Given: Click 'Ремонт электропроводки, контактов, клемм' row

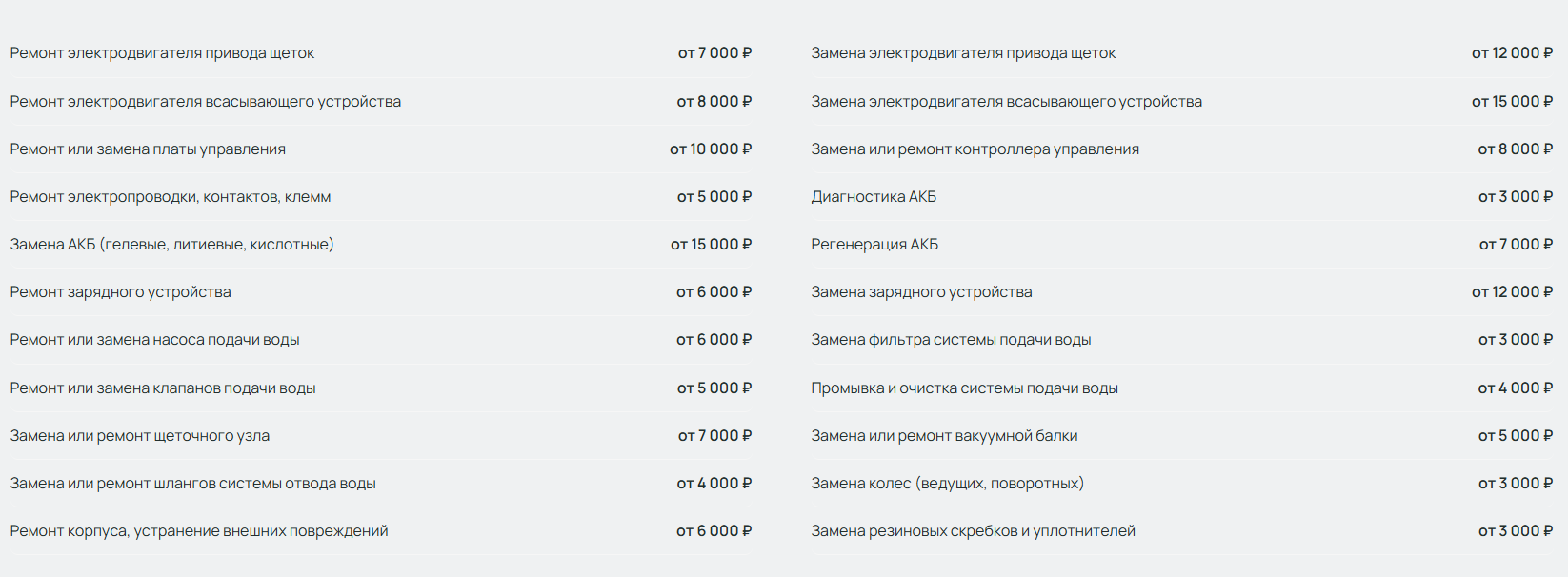Looking at the screenshot, I should coord(171,197).
